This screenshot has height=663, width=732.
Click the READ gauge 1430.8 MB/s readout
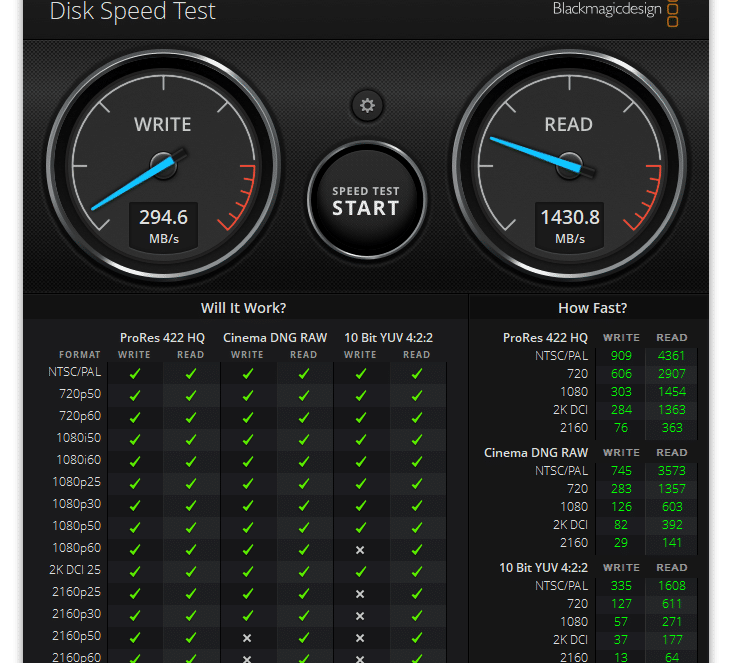(570, 226)
